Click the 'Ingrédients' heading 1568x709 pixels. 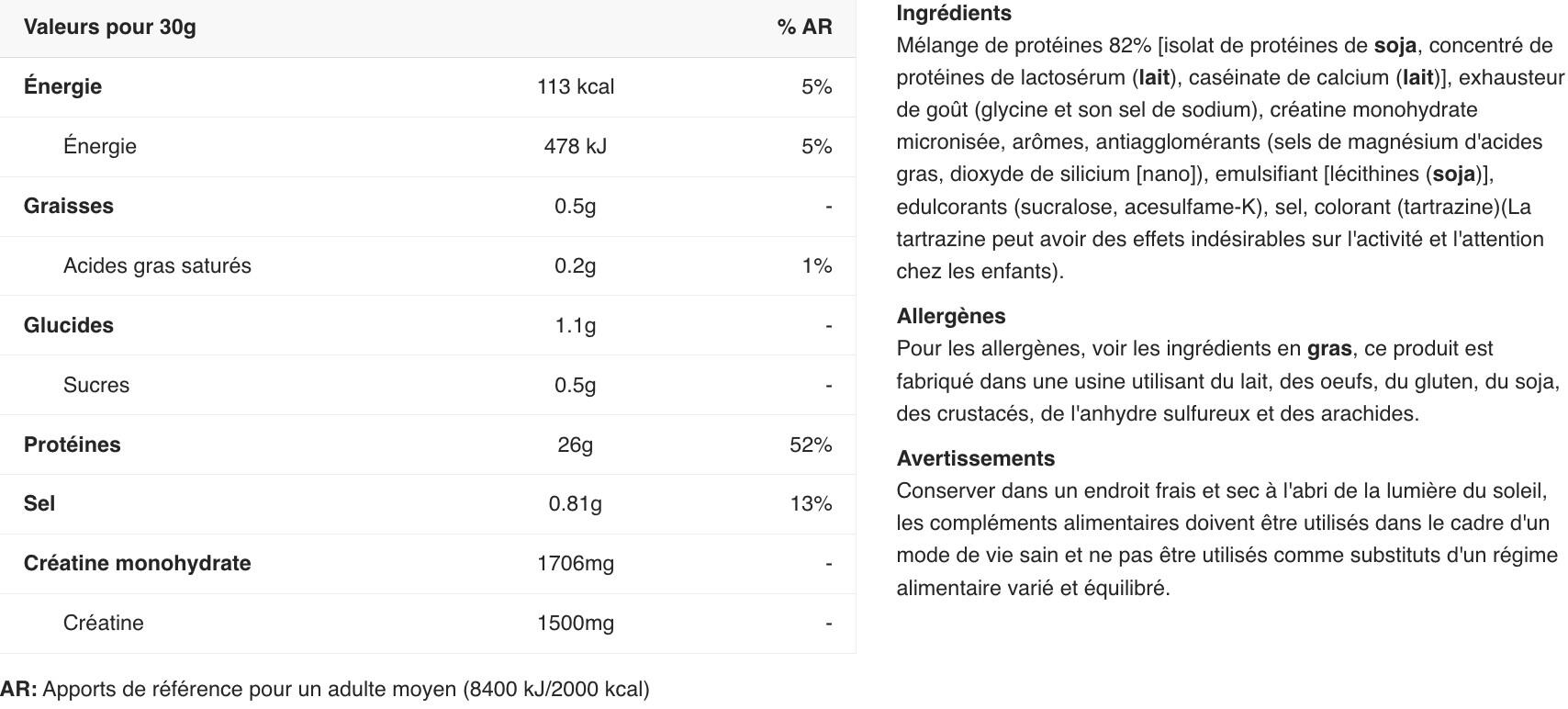(954, 13)
